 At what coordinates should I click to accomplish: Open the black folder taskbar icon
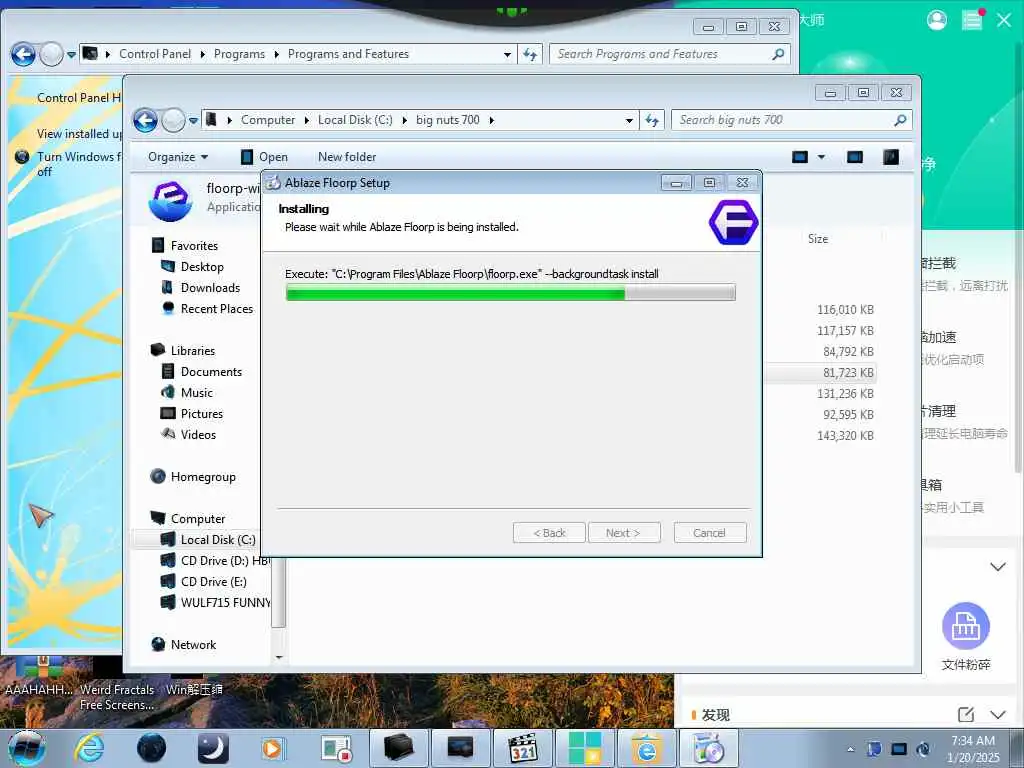[398, 748]
